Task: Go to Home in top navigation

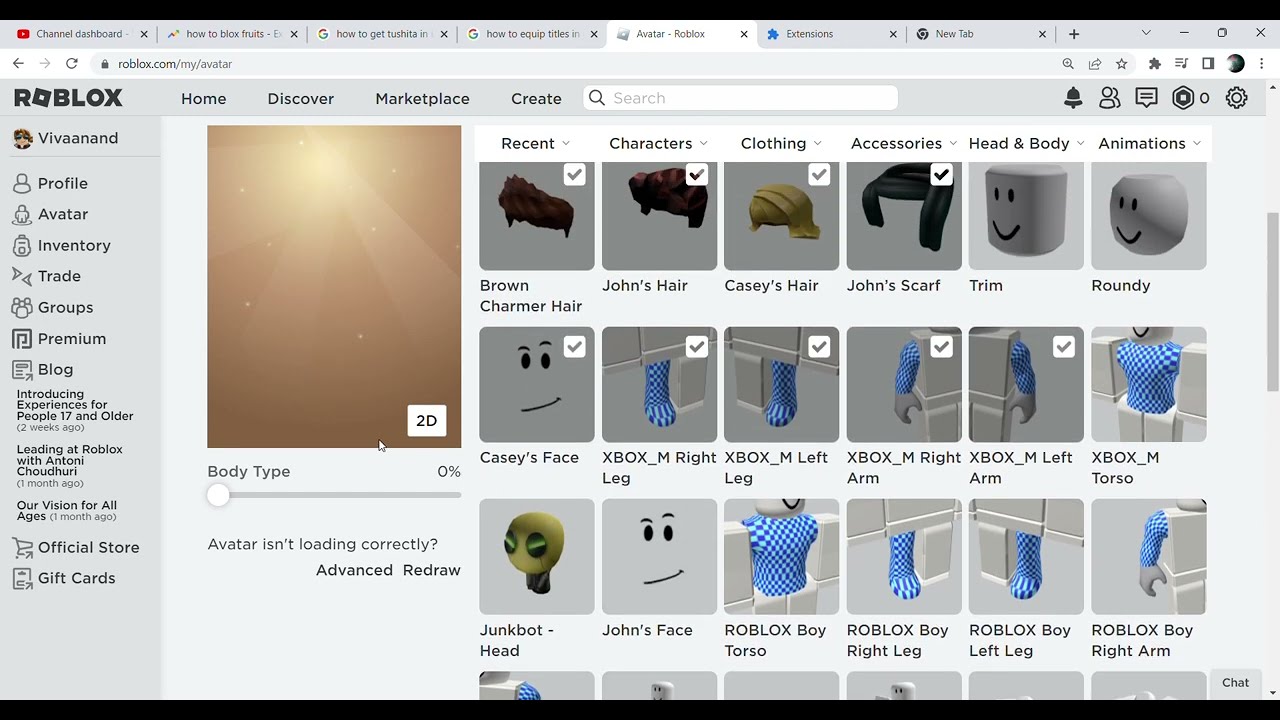Action: point(204,98)
